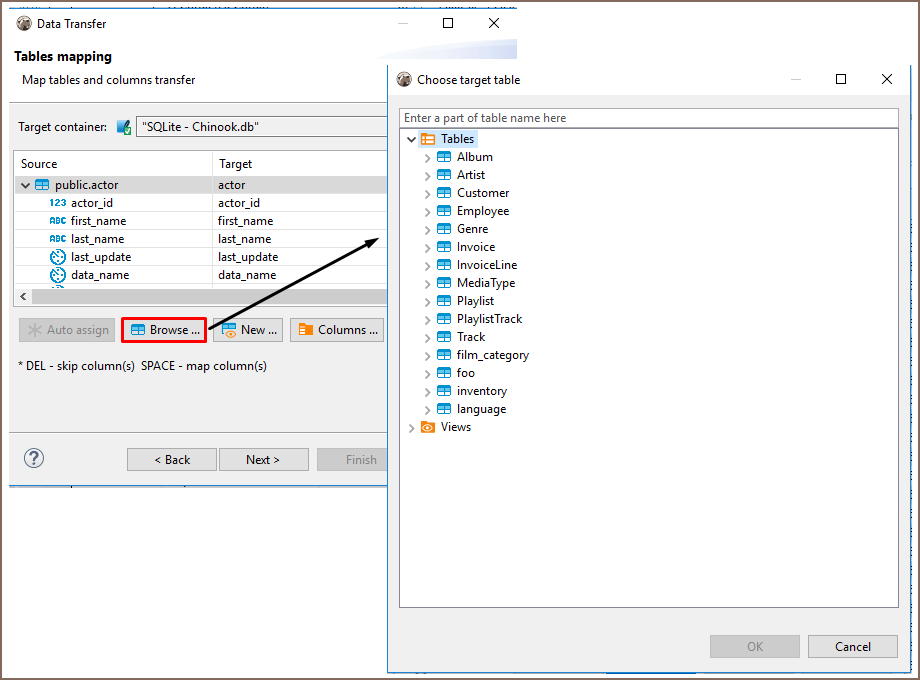
Task: Expand the Views tree node
Action: [411, 427]
